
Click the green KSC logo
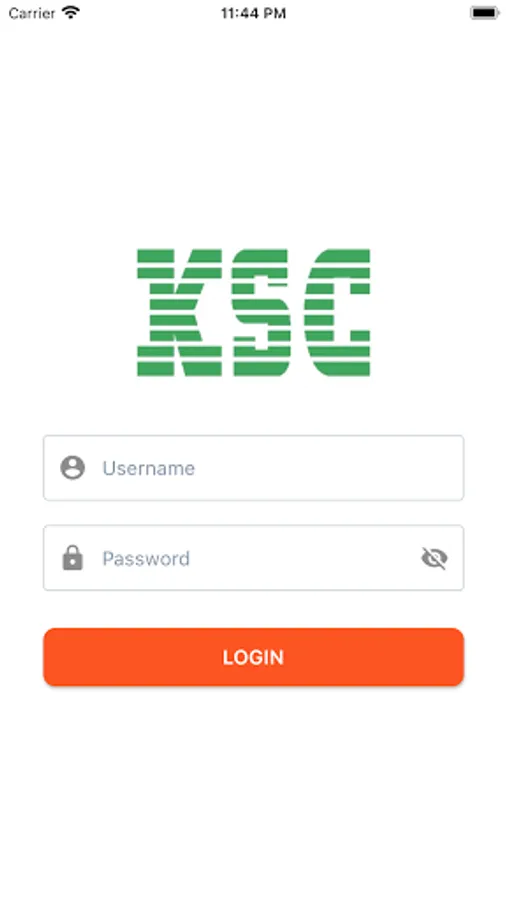coord(254,312)
